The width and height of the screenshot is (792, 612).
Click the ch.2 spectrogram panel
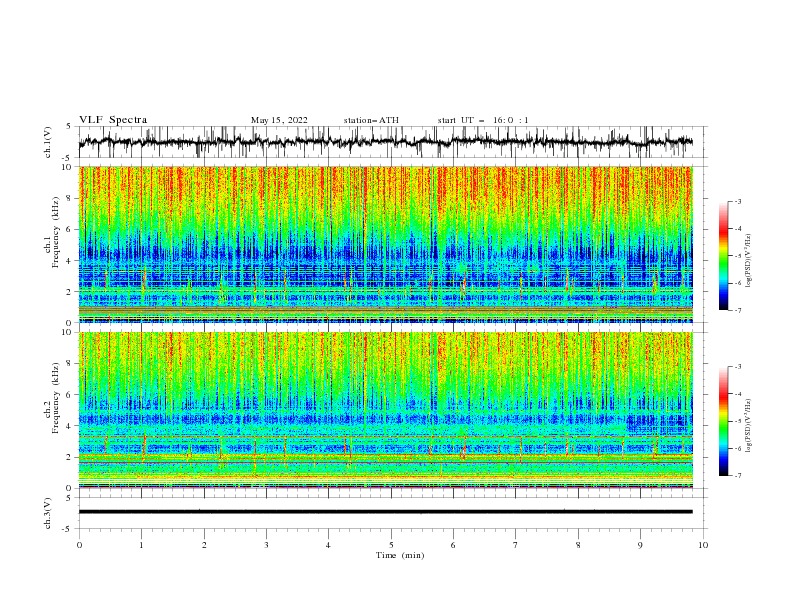(x=385, y=410)
